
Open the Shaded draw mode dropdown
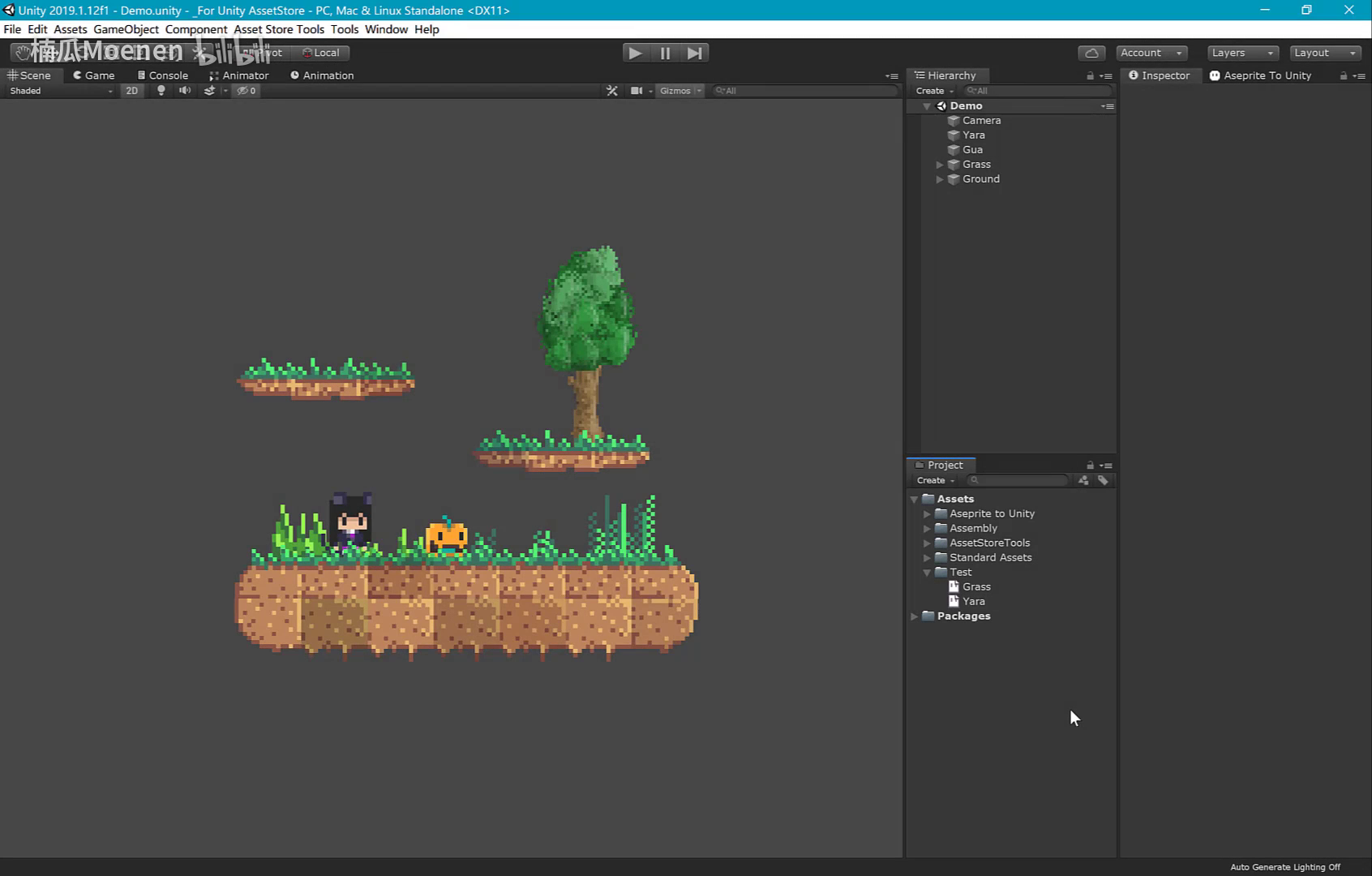pos(62,91)
